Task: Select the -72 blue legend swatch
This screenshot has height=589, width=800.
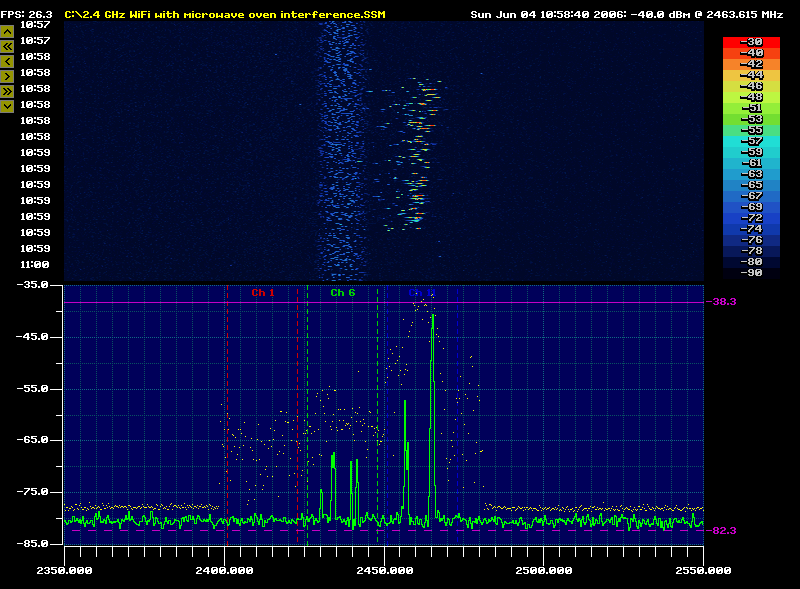Action: pyautogui.click(x=751, y=218)
